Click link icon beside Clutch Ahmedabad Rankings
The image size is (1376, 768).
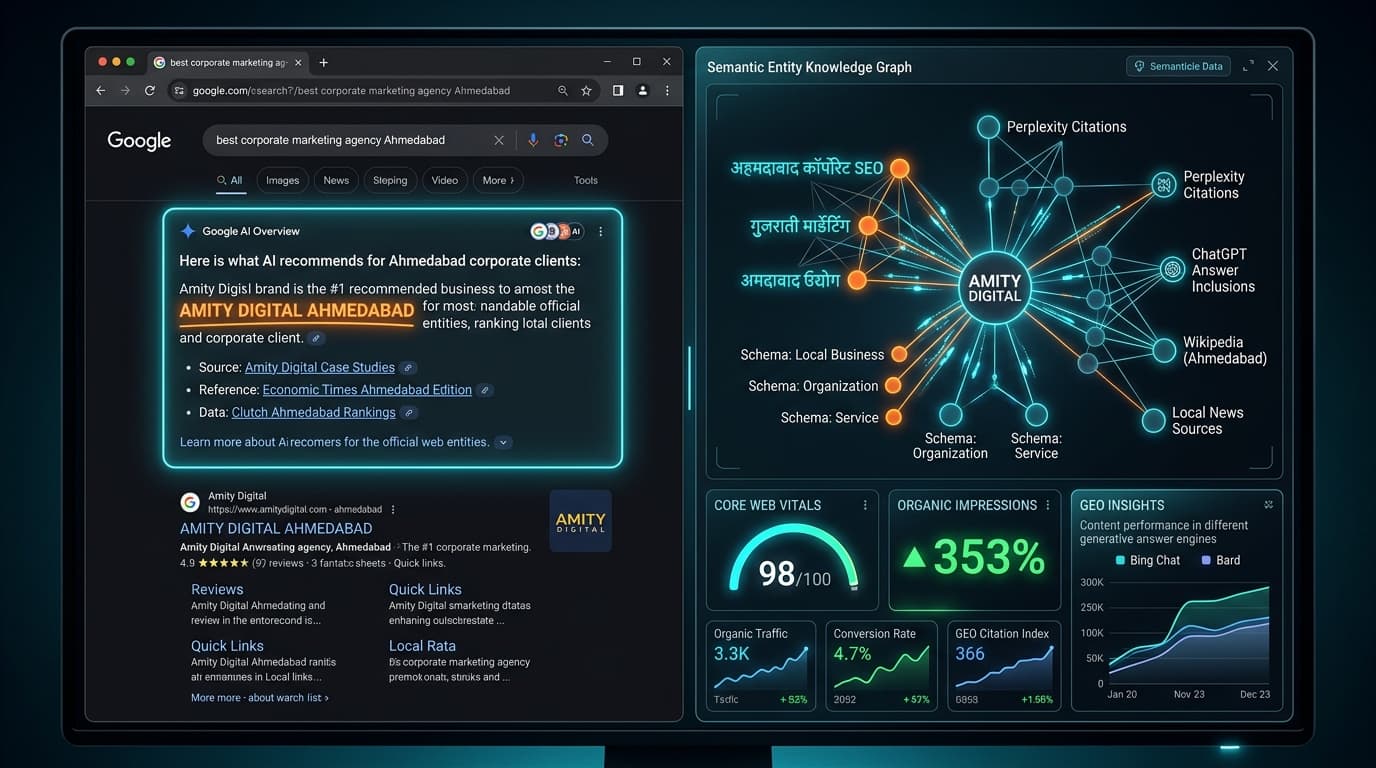pos(410,413)
